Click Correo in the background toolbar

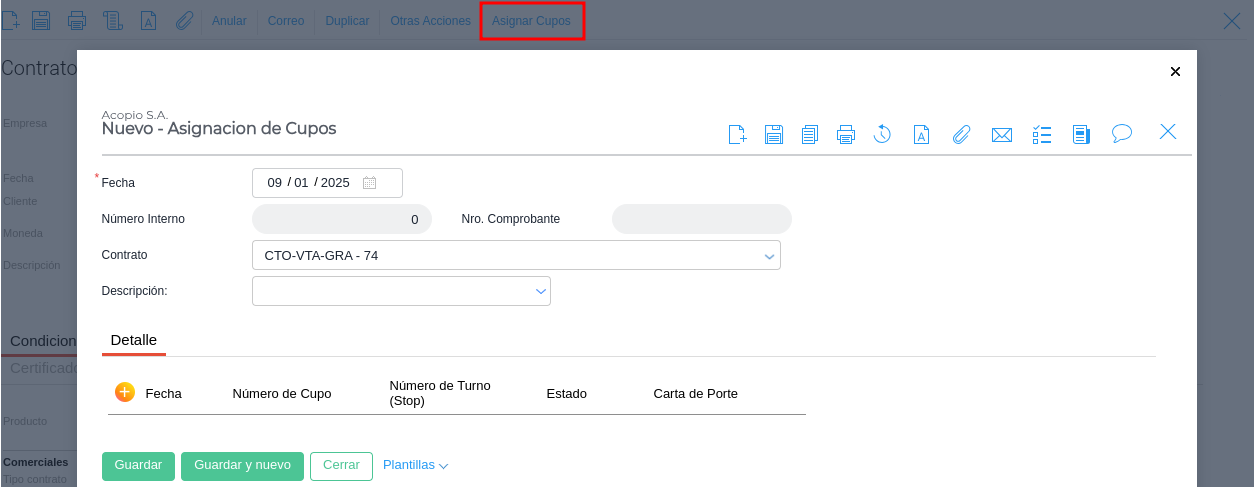286,21
